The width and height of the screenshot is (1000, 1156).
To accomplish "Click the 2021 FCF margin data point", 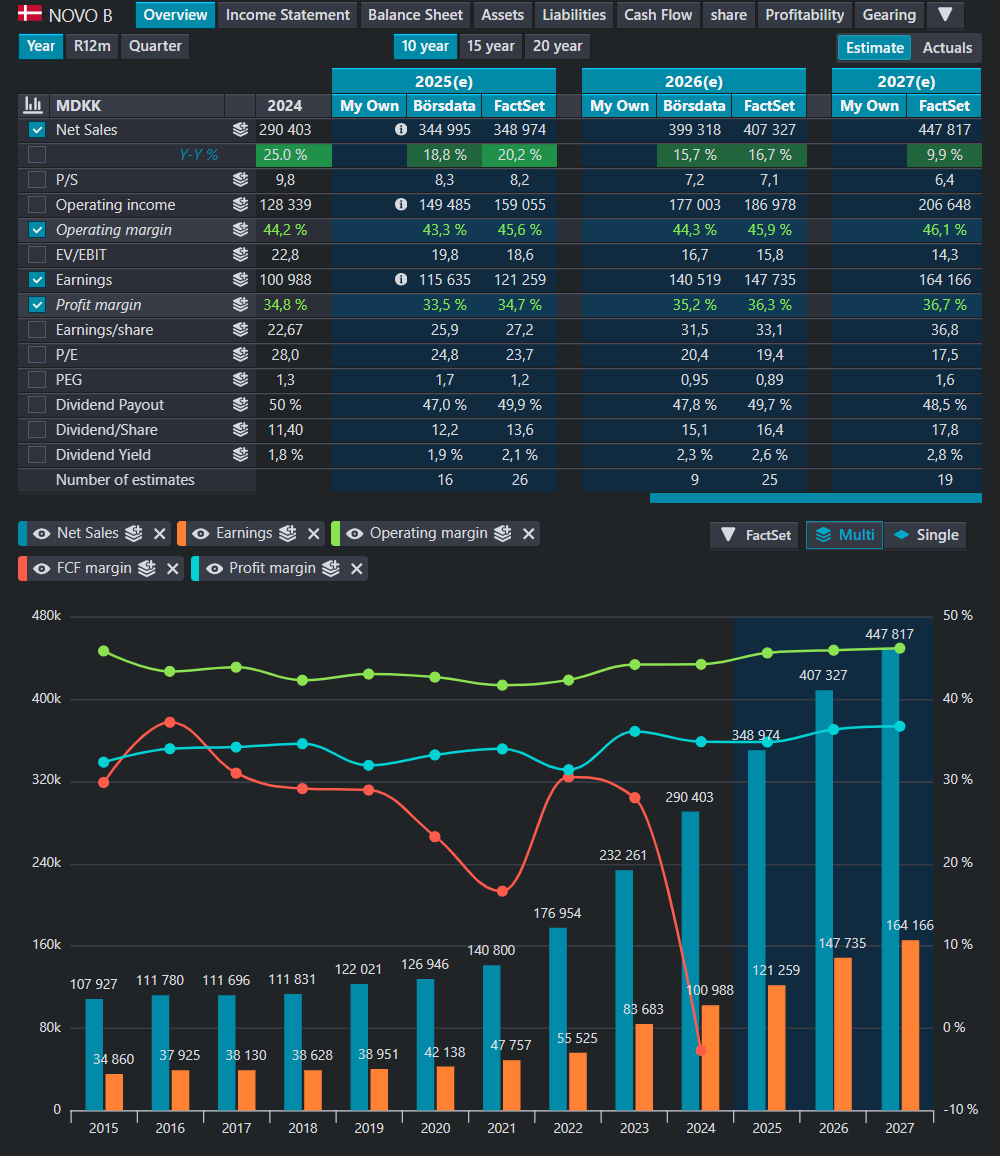I will (502, 891).
